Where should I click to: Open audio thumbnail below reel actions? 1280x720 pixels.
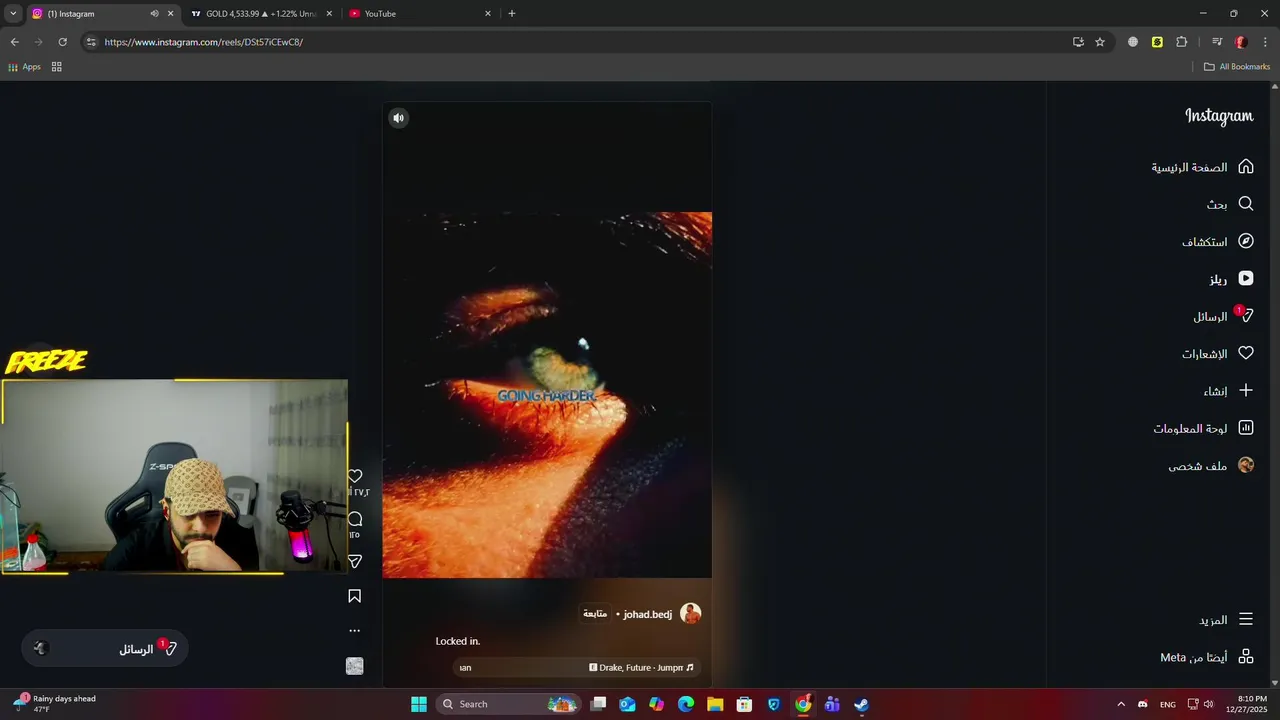coord(355,666)
